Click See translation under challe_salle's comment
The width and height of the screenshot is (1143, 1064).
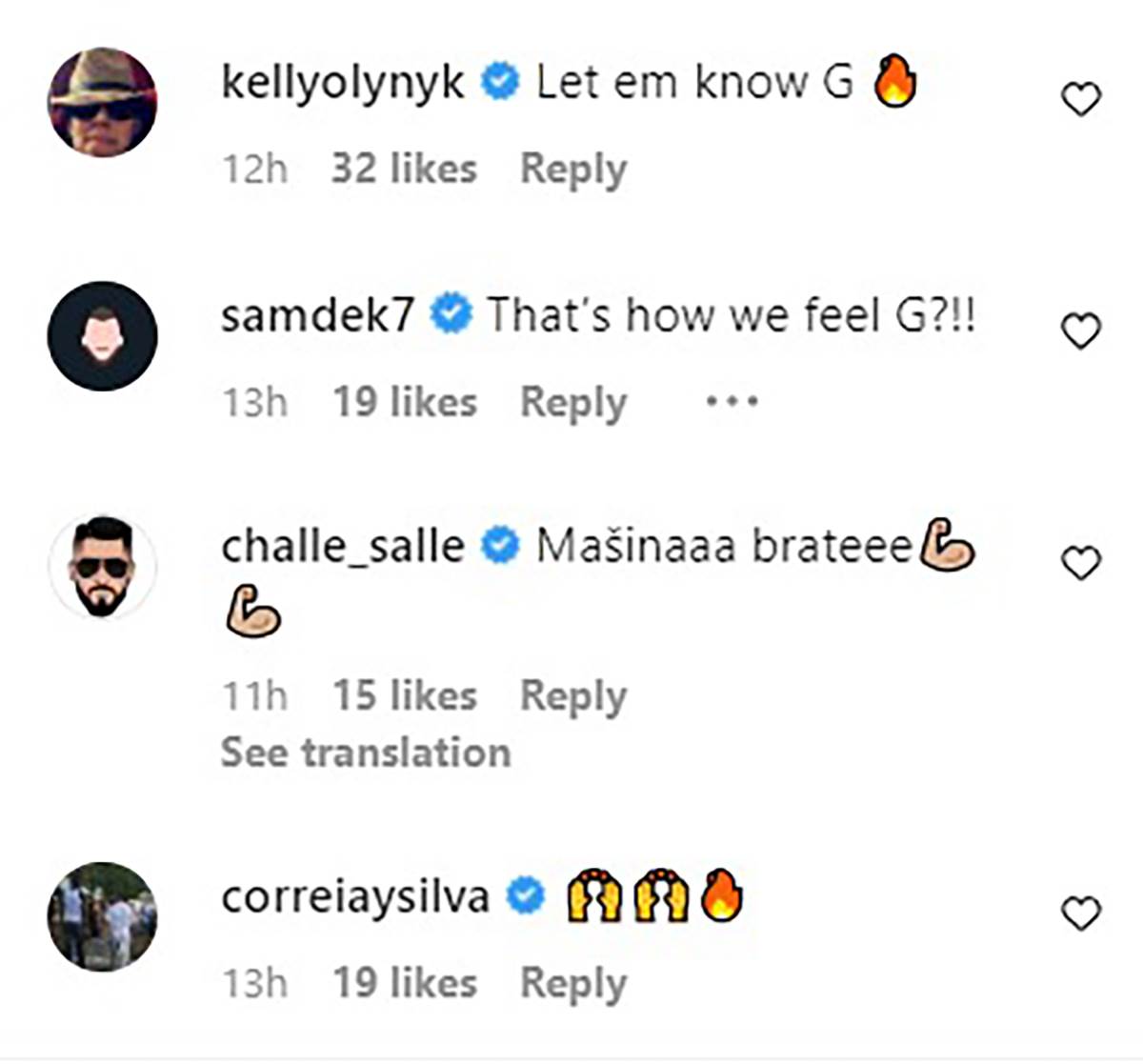point(366,753)
